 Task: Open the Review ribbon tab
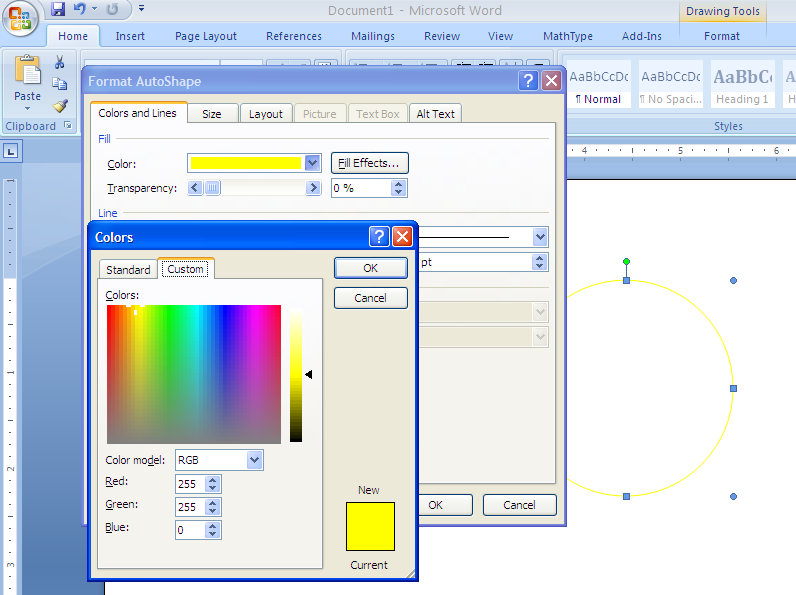tap(442, 36)
